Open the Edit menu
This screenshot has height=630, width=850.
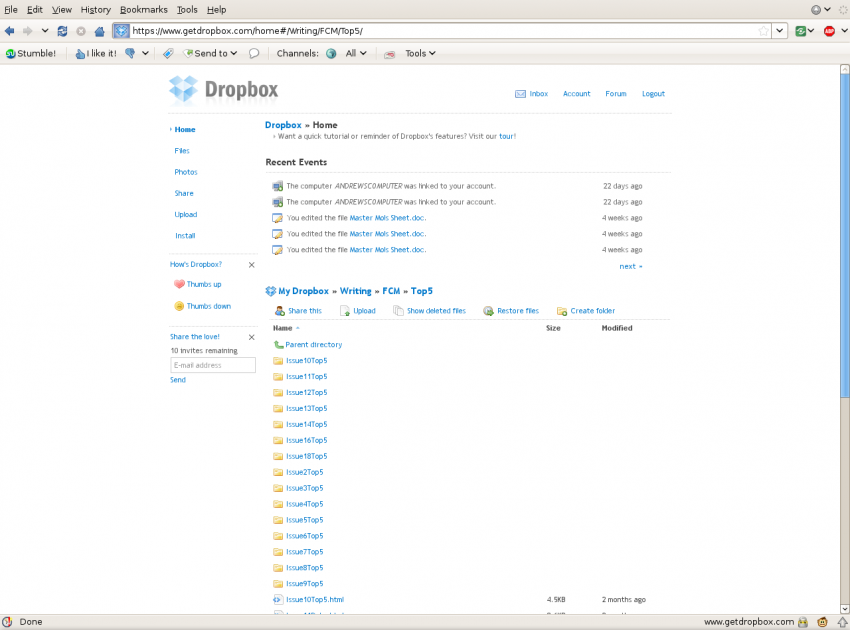(x=35, y=10)
